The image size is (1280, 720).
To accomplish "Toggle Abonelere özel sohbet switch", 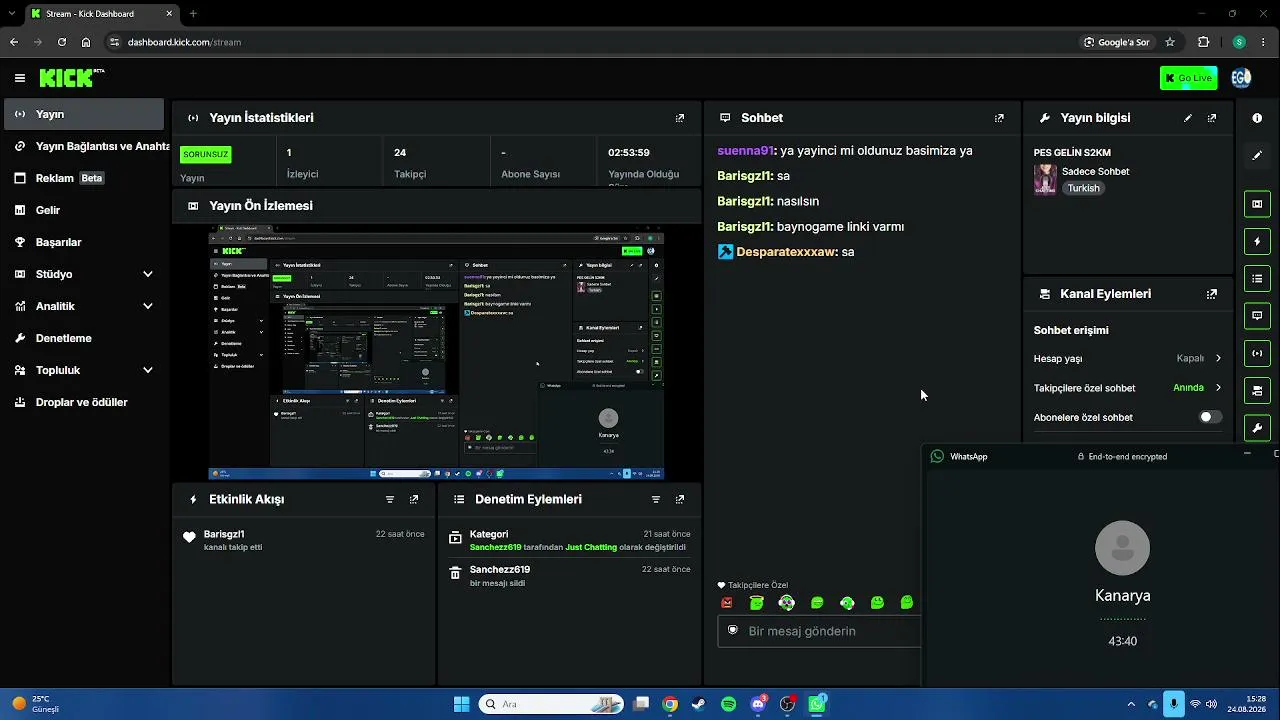I will pyautogui.click(x=1210, y=417).
